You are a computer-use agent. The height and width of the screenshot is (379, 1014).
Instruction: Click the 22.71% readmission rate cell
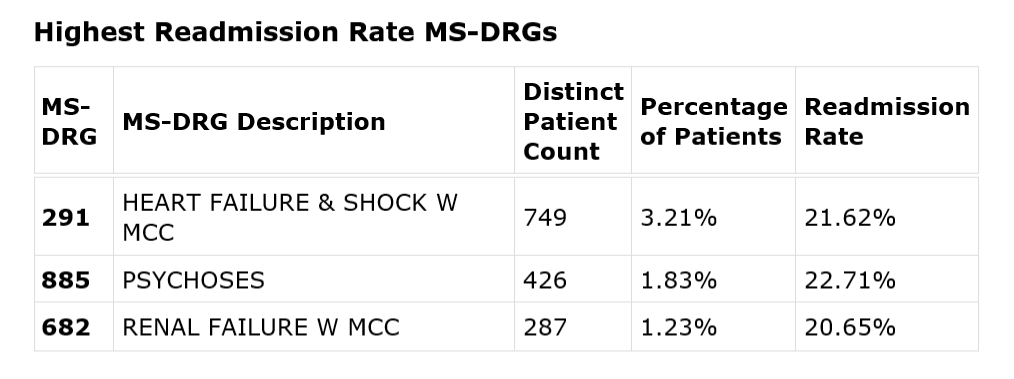887,279
